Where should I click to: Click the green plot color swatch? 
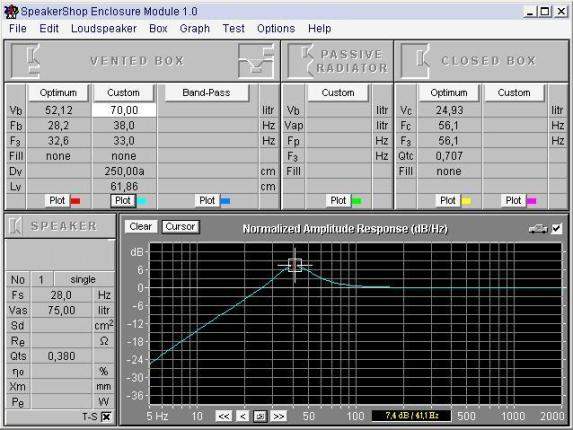(x=357, y=201)
